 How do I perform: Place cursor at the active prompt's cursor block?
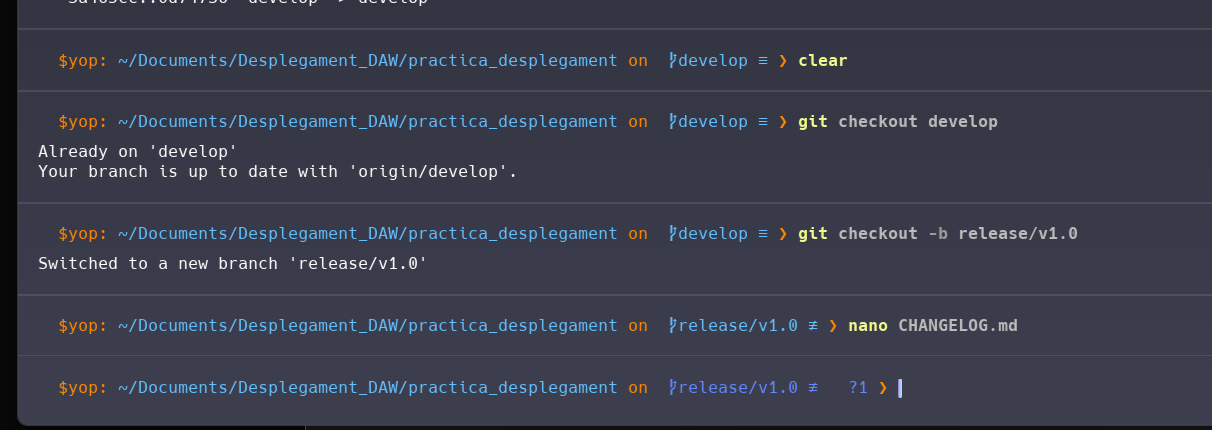(x=900, y=387)
